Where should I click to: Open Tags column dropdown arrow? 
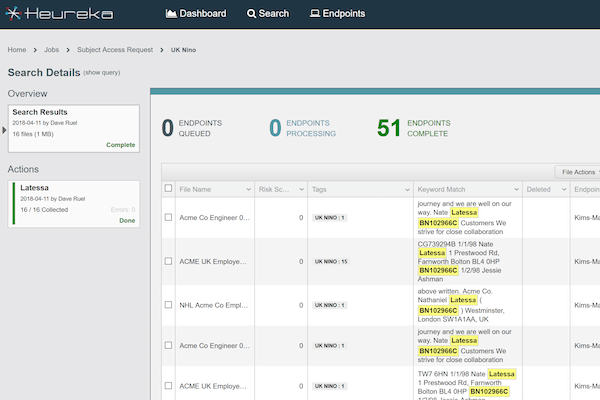coord(408,189)
